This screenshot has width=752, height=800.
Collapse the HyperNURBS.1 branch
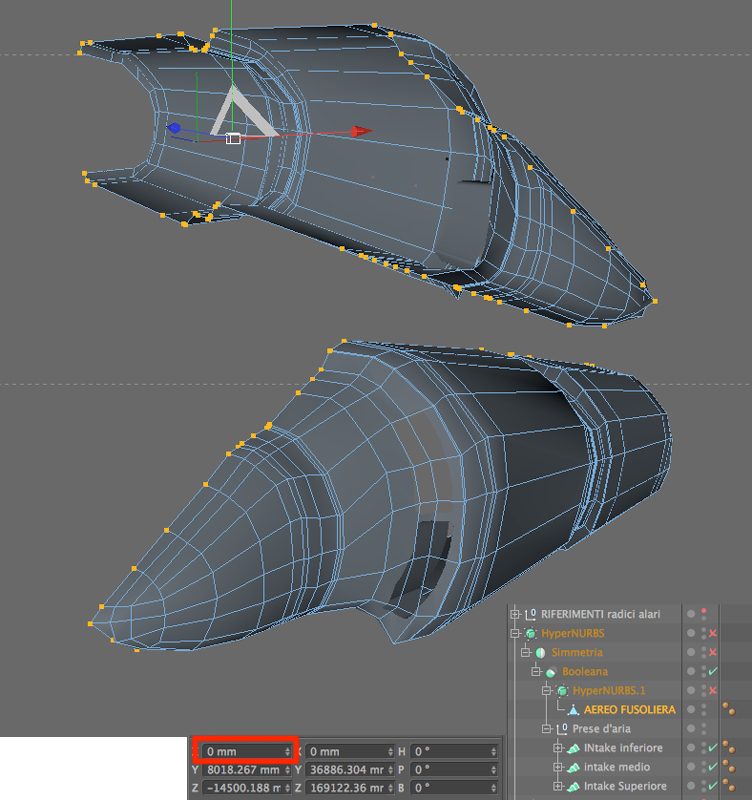546,691
